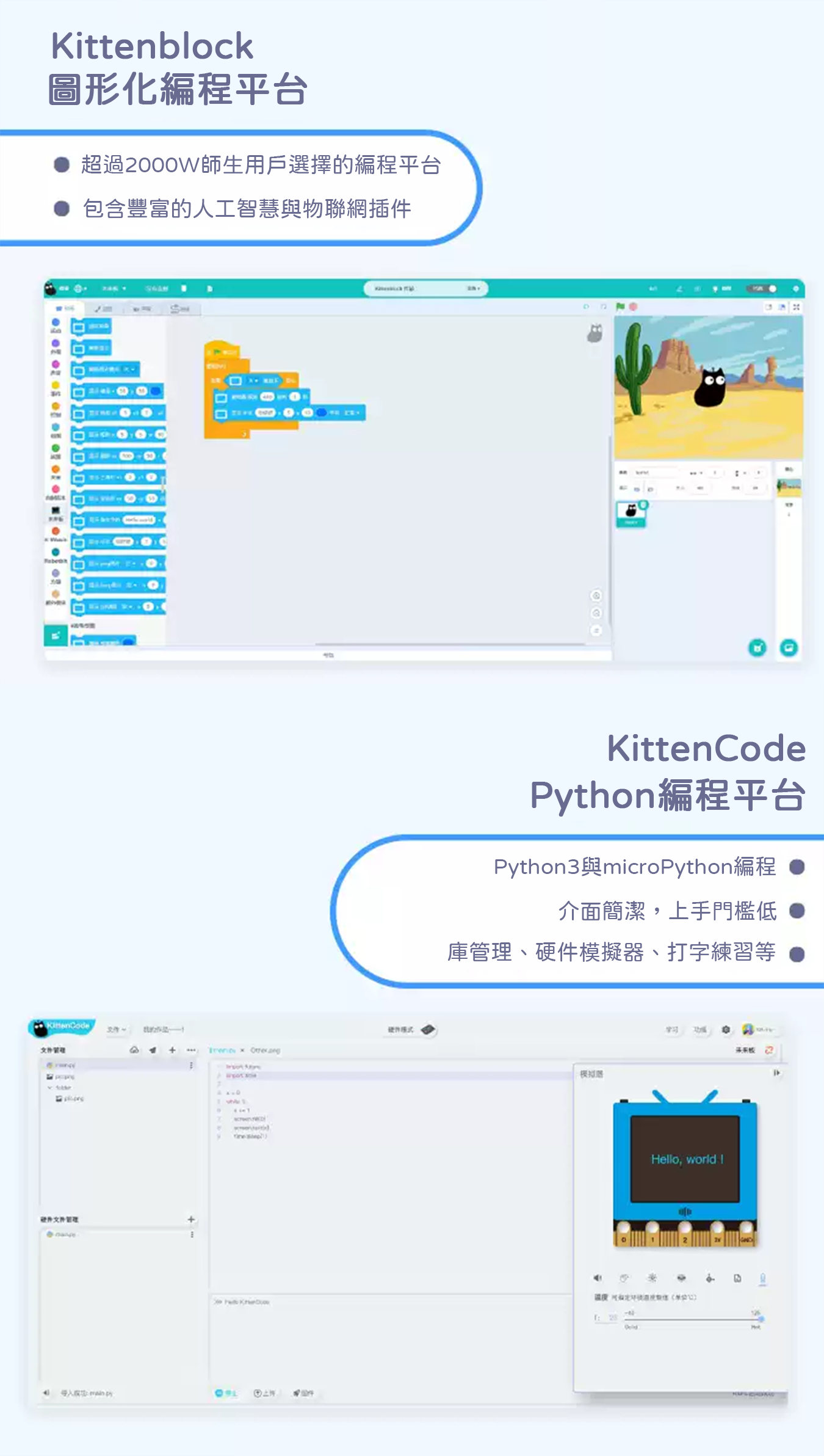Select the temperature thermometer icon in simulator

point(762,1278)
